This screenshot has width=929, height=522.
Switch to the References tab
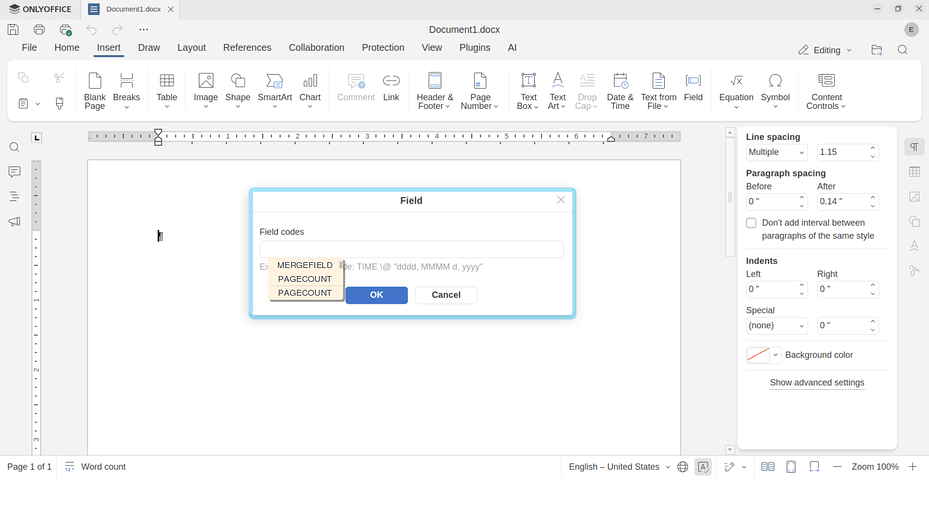[x=247, y=47]
